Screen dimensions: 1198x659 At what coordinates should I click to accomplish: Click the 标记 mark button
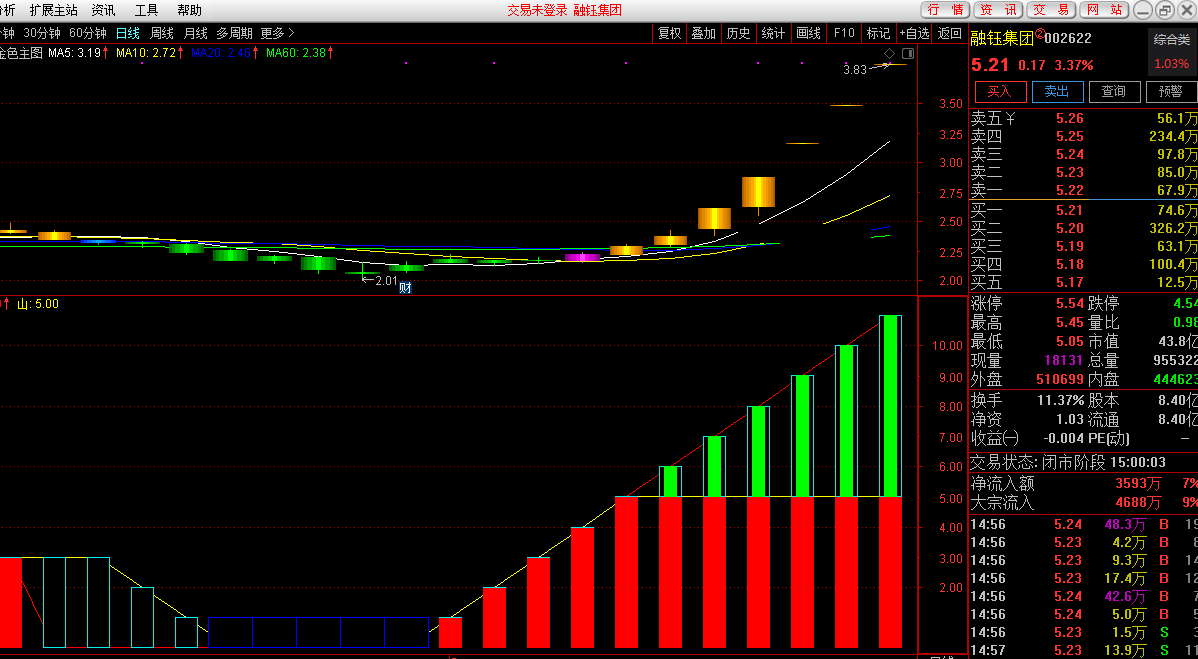point(878,33)
